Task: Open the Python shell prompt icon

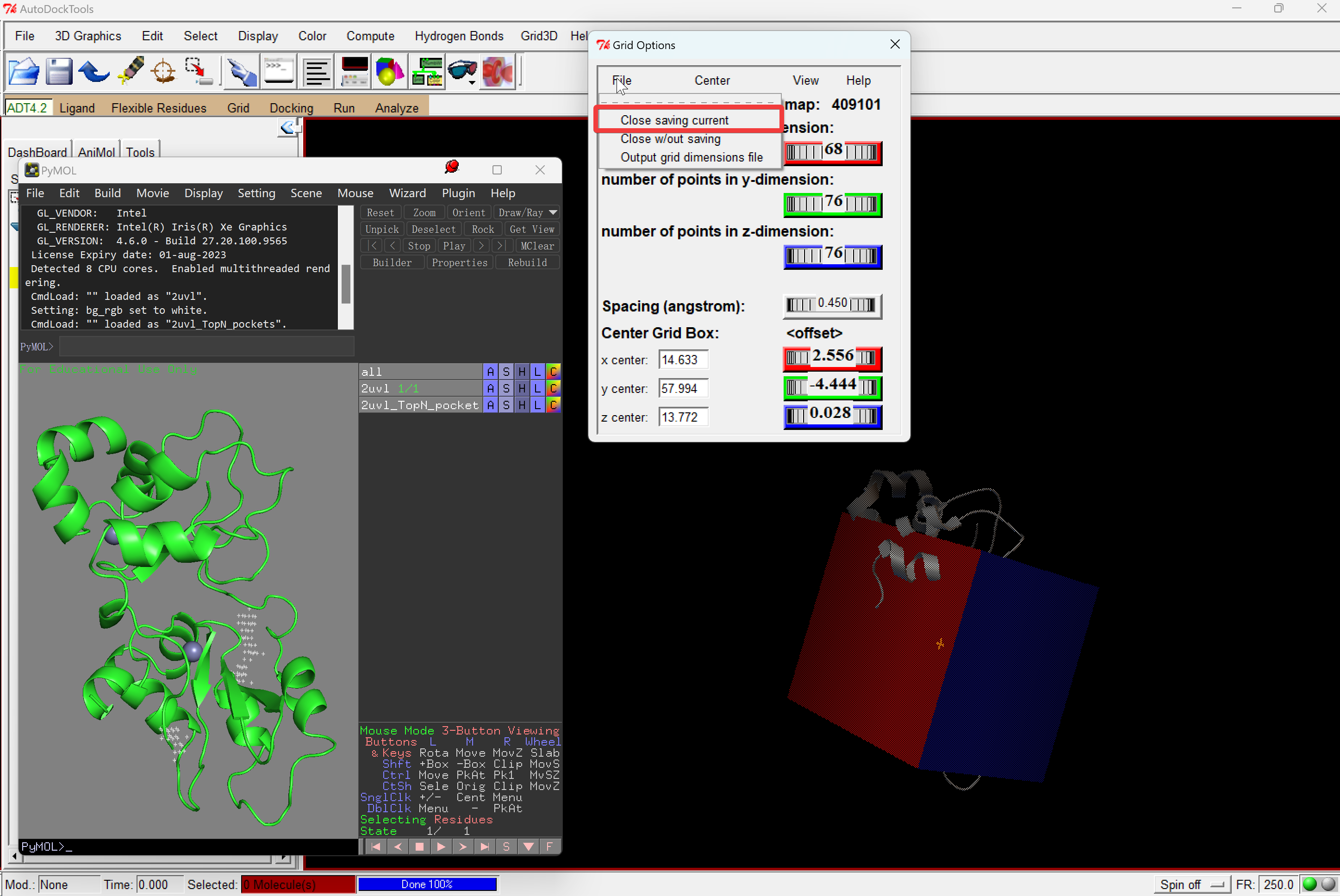Action: pyautogui.click(x=279, y=72)
